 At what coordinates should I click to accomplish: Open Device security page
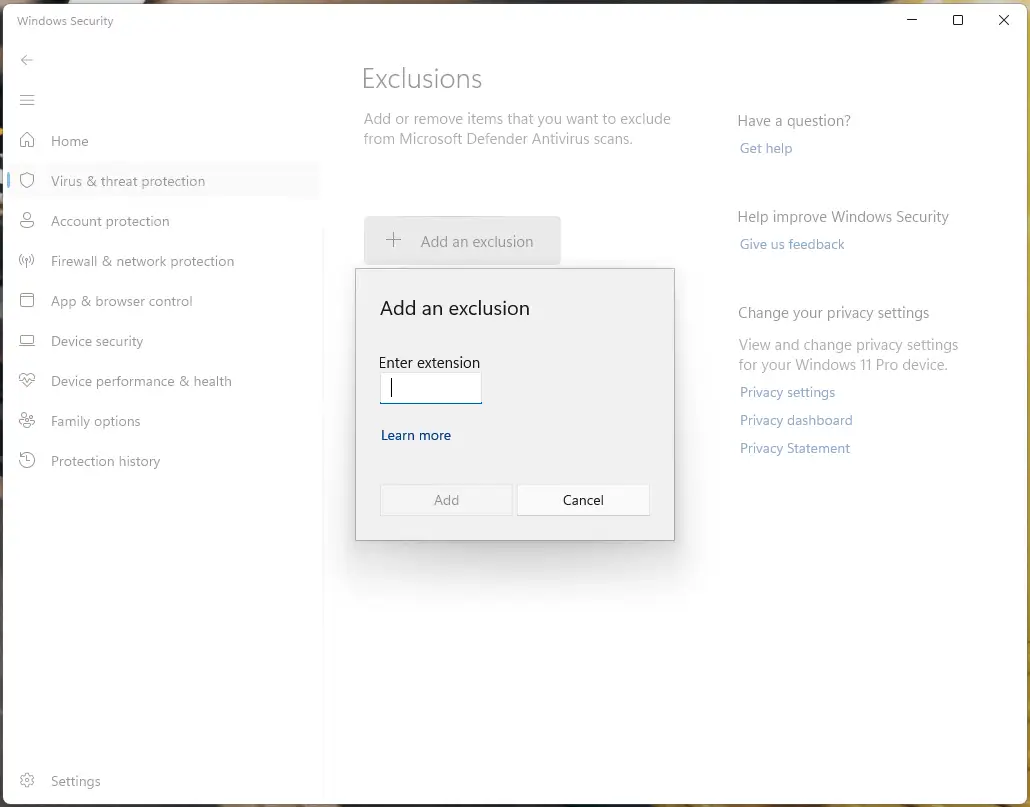(x=97, y=341)
